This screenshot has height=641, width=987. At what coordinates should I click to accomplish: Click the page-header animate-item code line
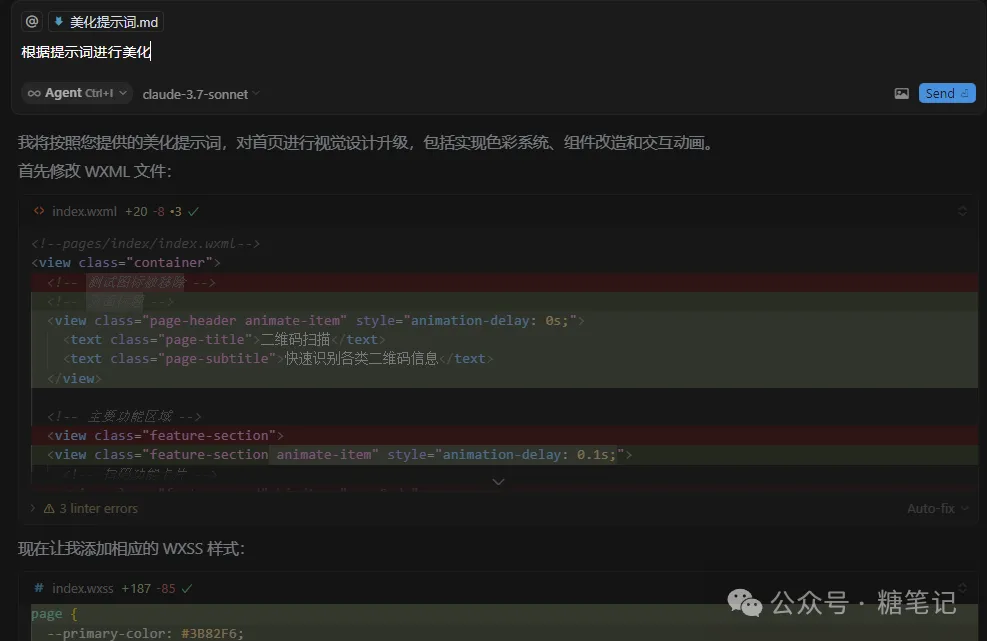(x=315, y=320)
